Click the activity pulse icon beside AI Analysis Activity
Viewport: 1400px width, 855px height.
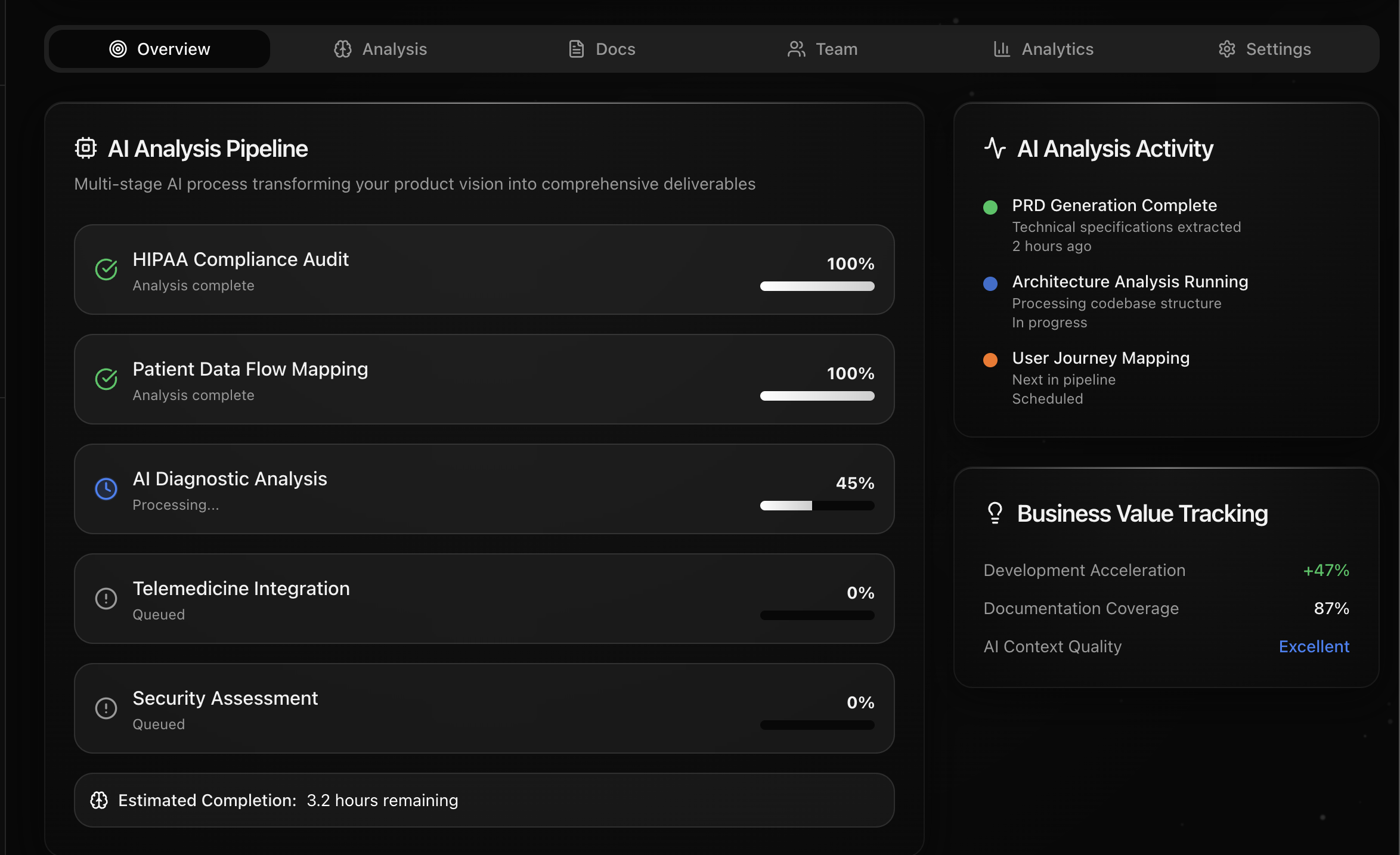[x=995, y=148]
